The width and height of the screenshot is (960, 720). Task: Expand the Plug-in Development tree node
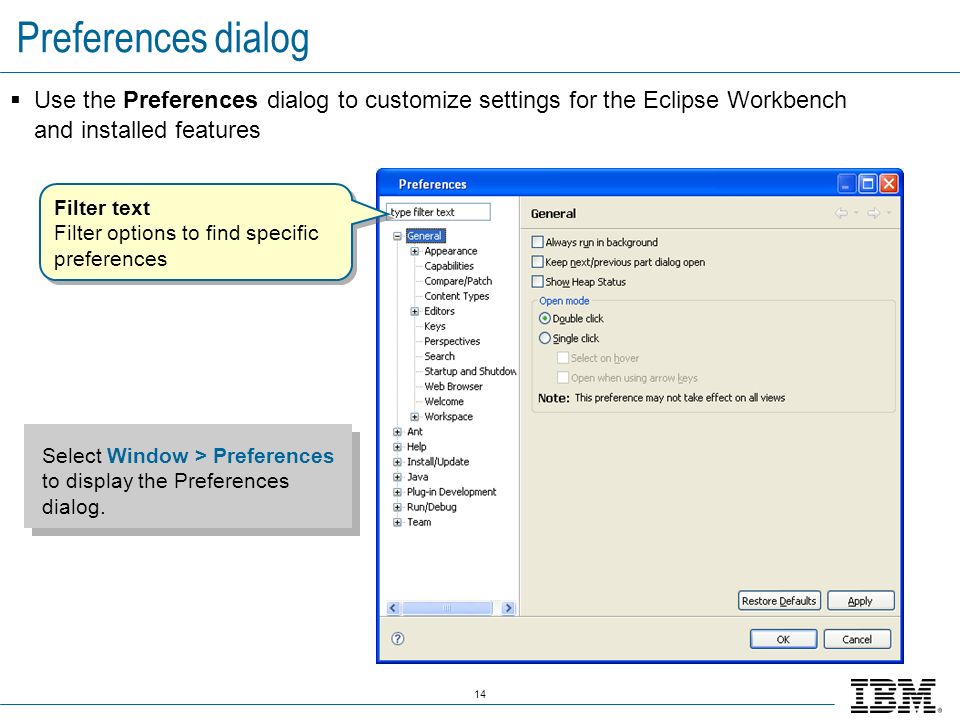tap(397, 492)
